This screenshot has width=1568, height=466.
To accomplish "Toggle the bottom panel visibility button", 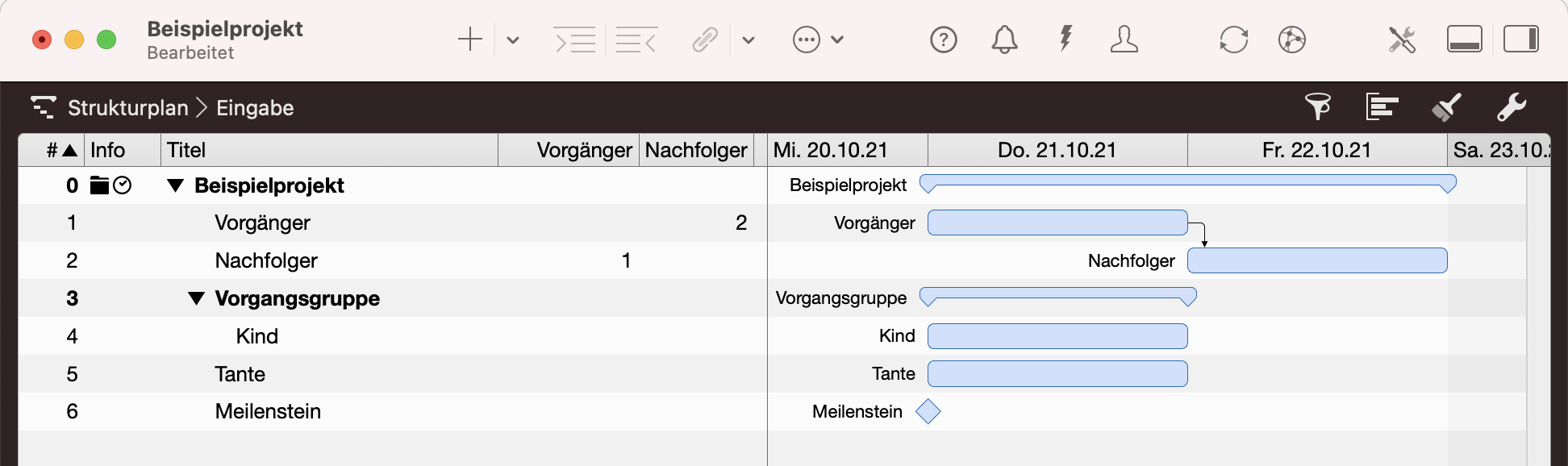I will [x=1465, y=39].
